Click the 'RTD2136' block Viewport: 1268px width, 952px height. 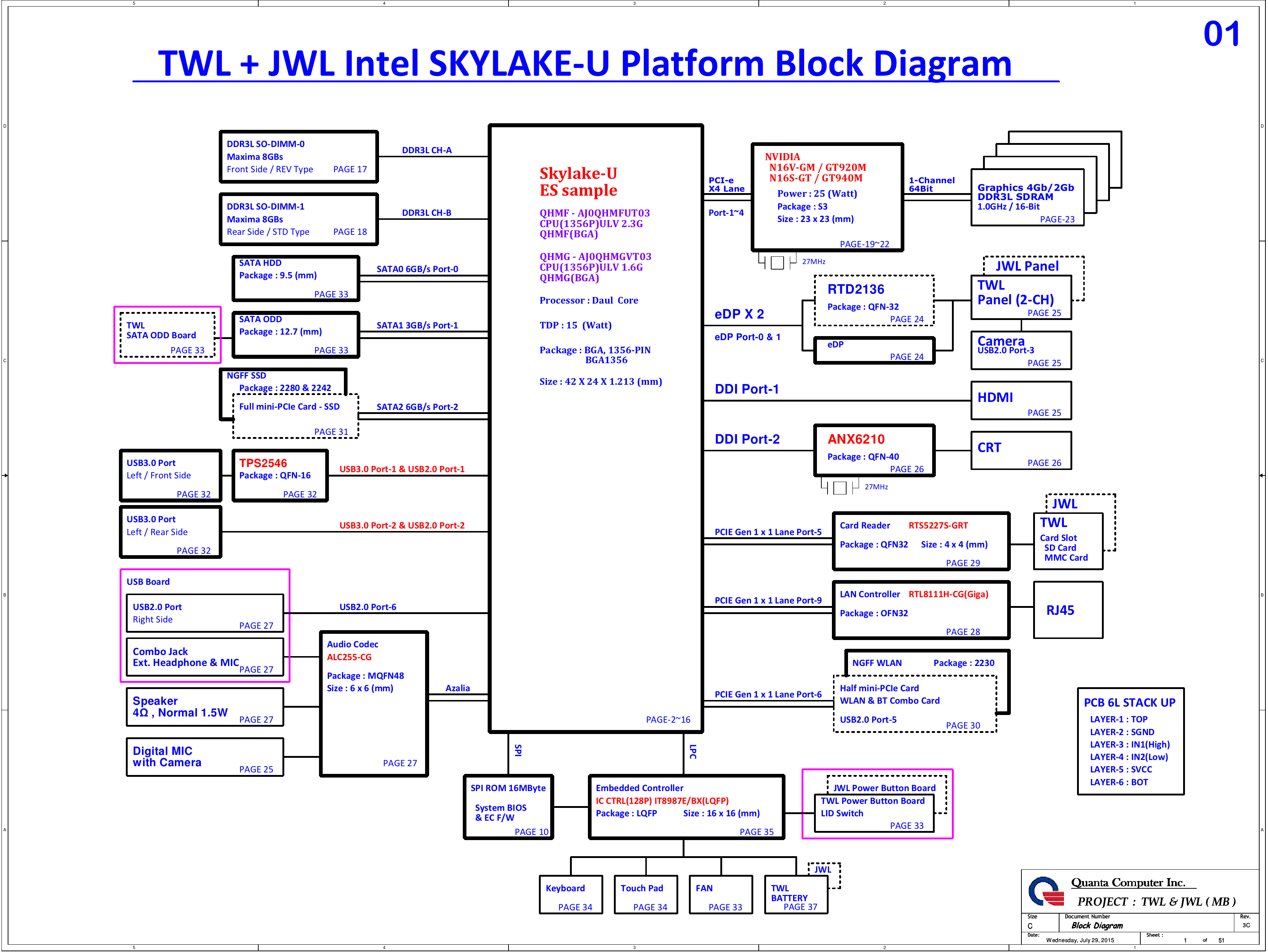tap(874, 301)
